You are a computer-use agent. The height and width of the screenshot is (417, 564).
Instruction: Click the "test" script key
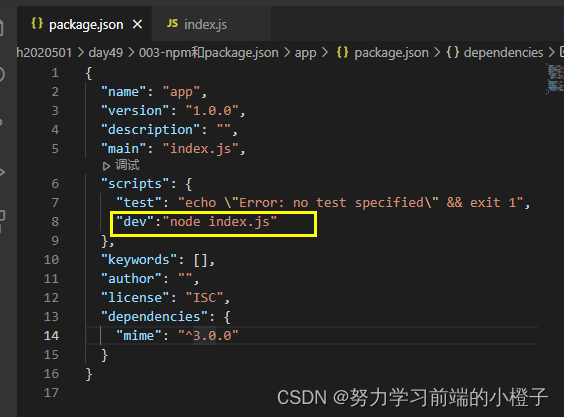(138, 203)
